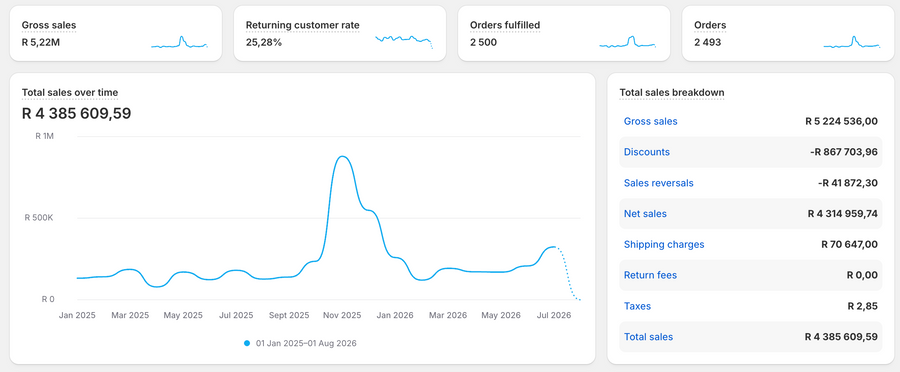Screen dimensions: 900x372
Task: Click the Nov 2025 axis label
Action: click(343, 315)
